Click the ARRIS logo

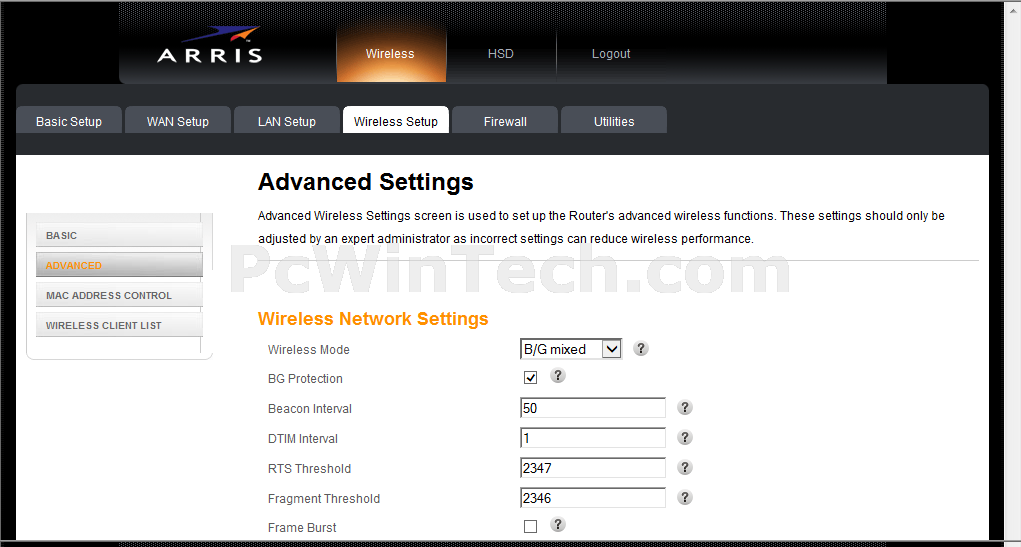pos(210,46)
